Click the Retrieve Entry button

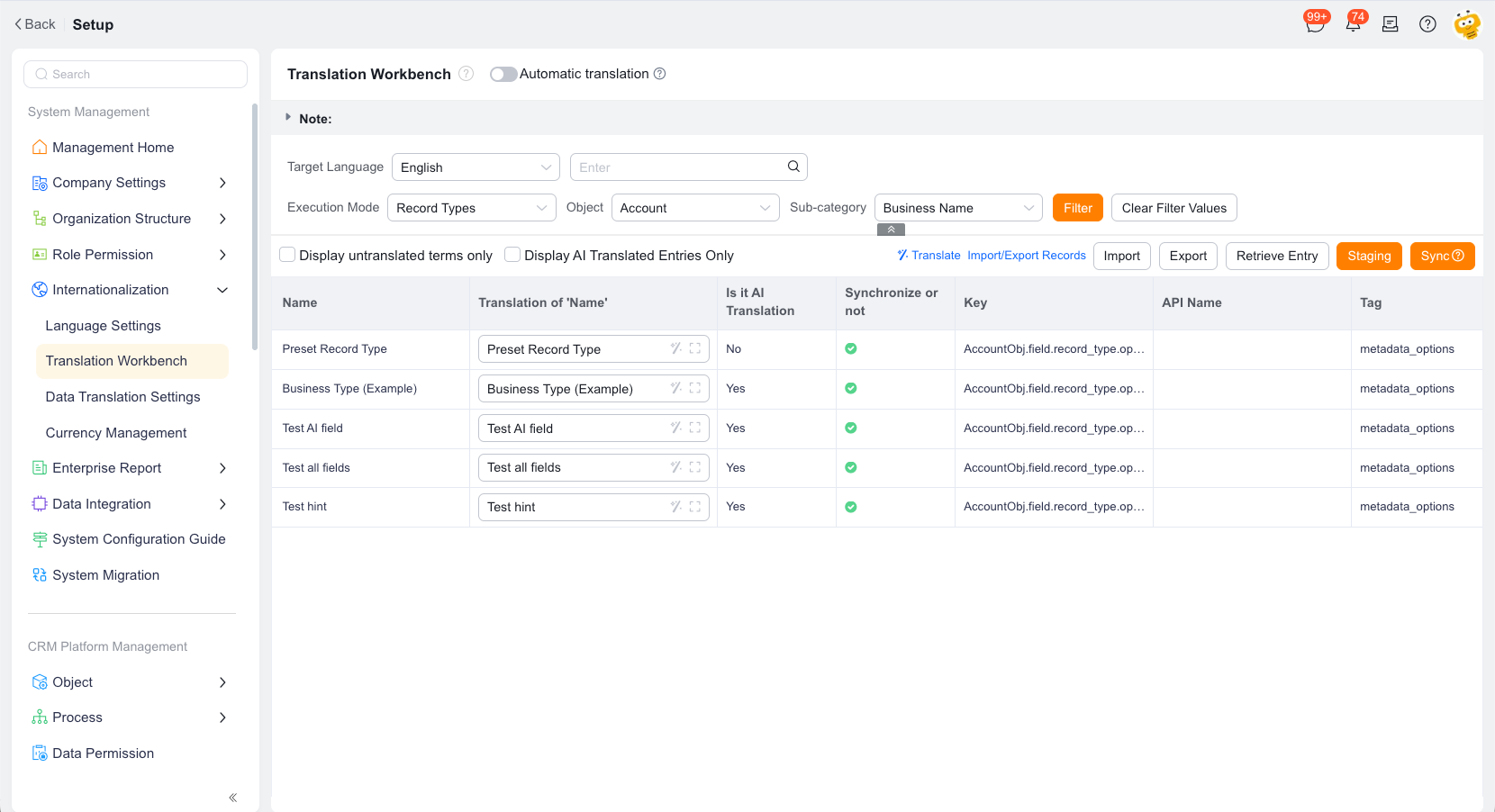coord(1277,256)
